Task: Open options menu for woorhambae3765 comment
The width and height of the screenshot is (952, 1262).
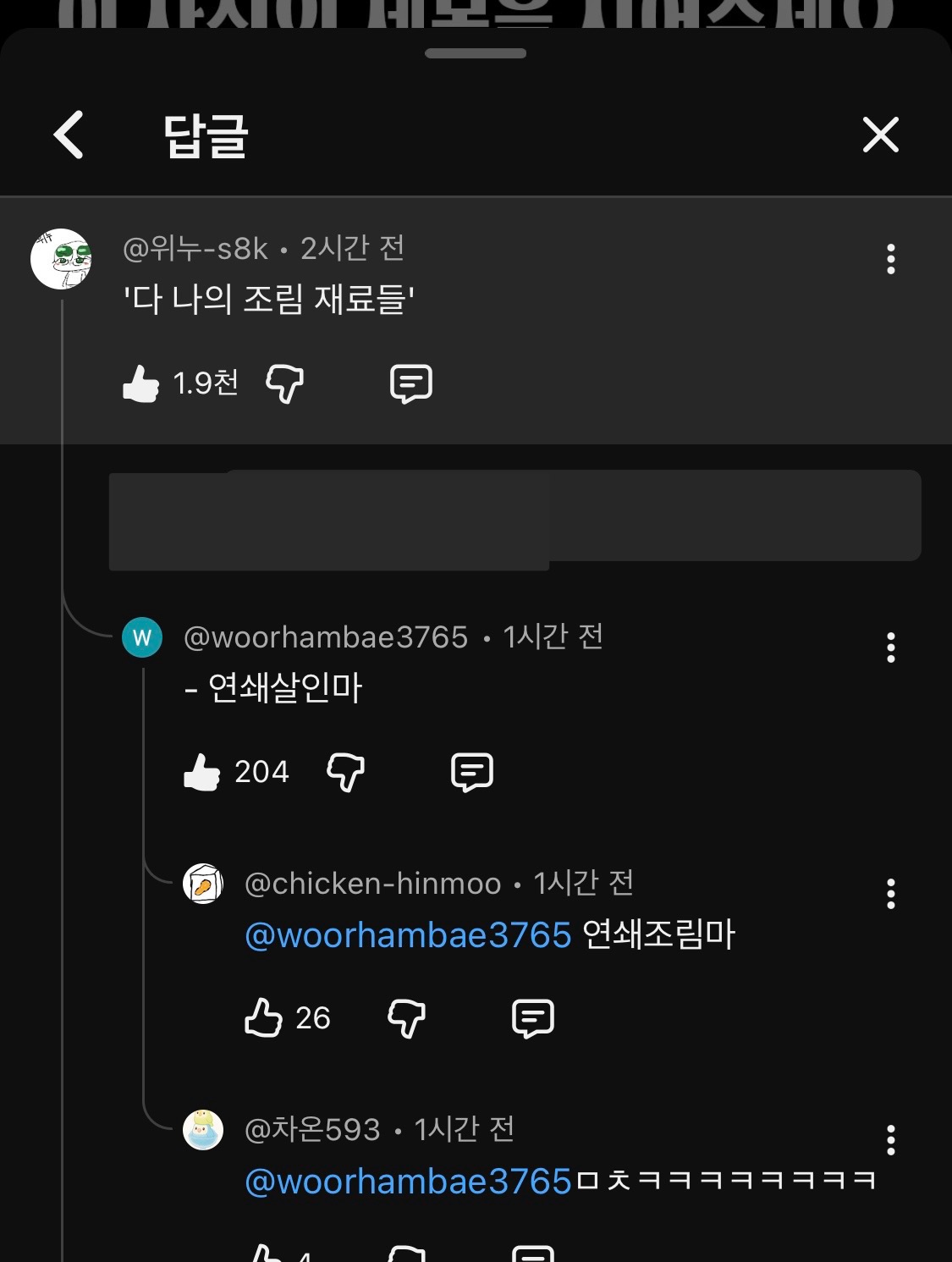Action: [890, 648]
